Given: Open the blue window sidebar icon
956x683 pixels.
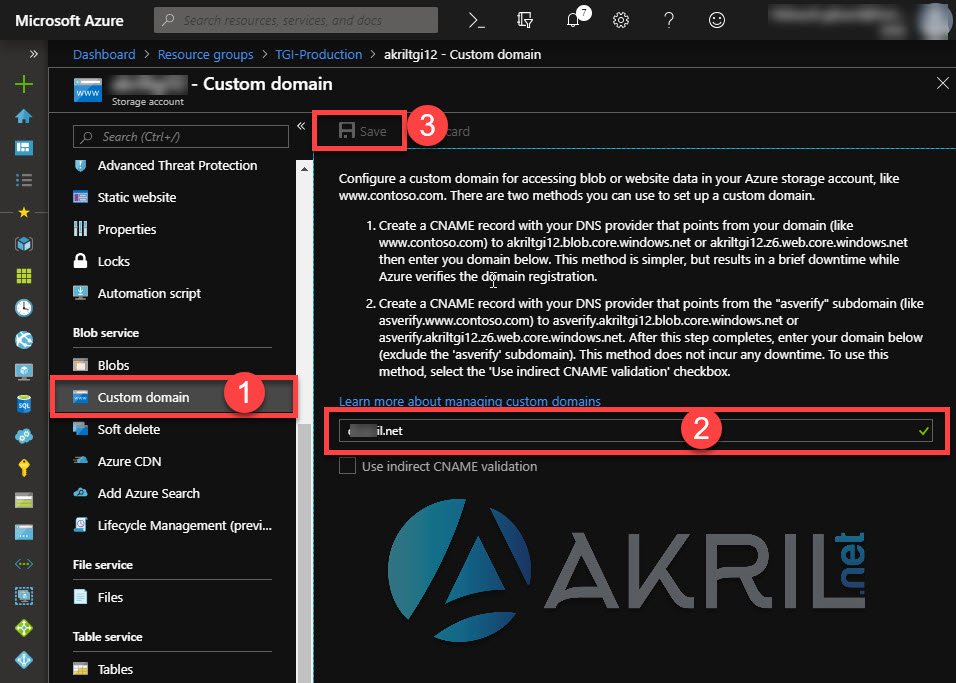Looking at the screenshot, I should tap(24, 532).
